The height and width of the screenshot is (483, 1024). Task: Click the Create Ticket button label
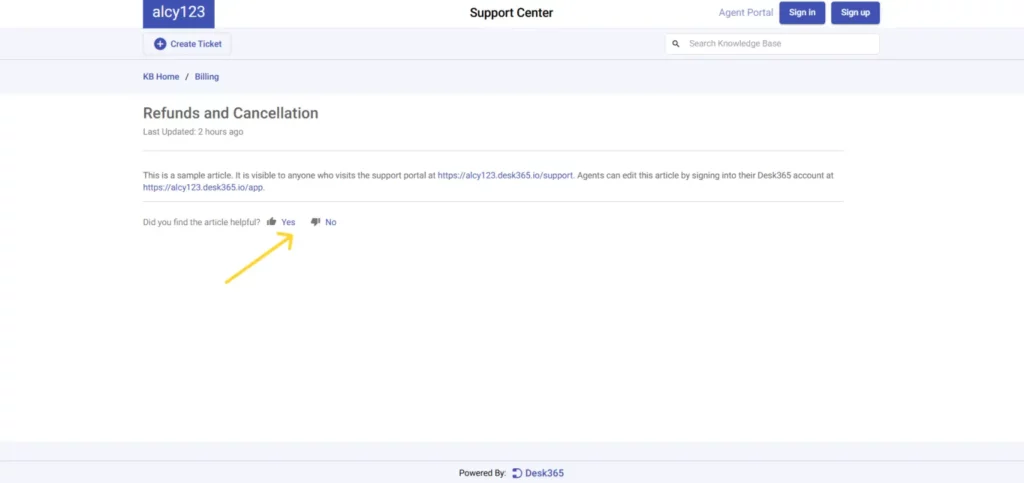196,44
